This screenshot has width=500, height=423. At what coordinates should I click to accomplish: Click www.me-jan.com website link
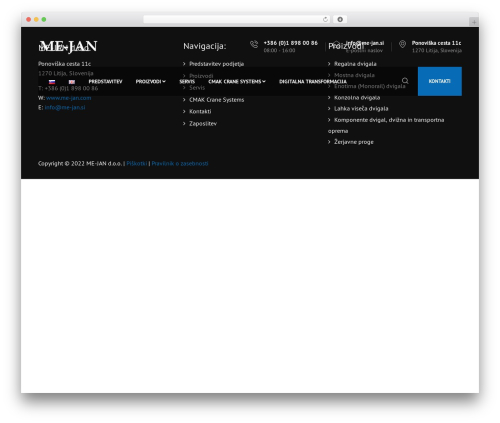tap(69, 98)
